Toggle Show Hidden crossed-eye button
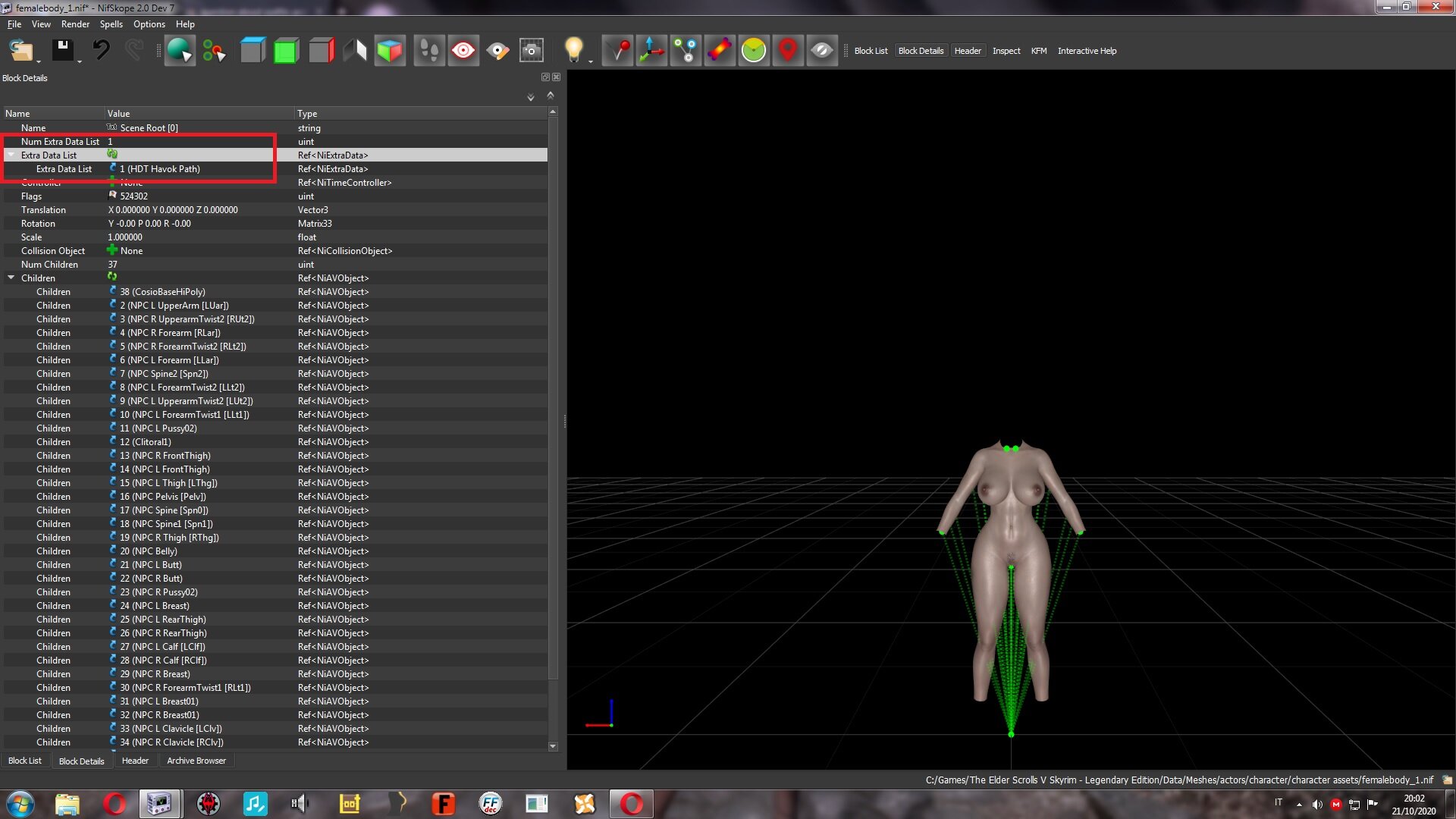 coord(822,51)
